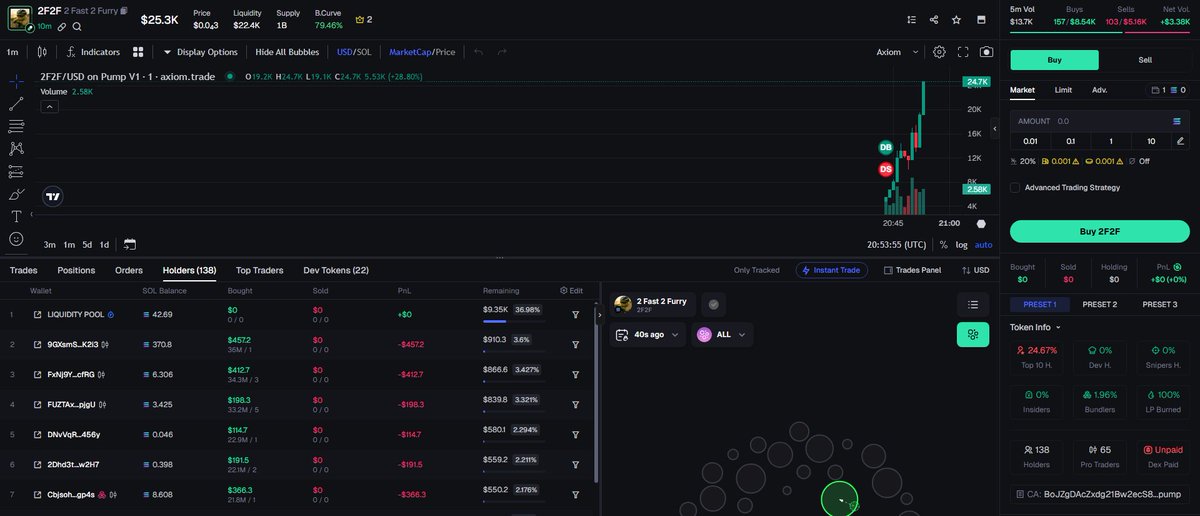Edit the quick buy amount presets
The width and height of the screenshot is (1200, 516).
[x=1180, y=141]
